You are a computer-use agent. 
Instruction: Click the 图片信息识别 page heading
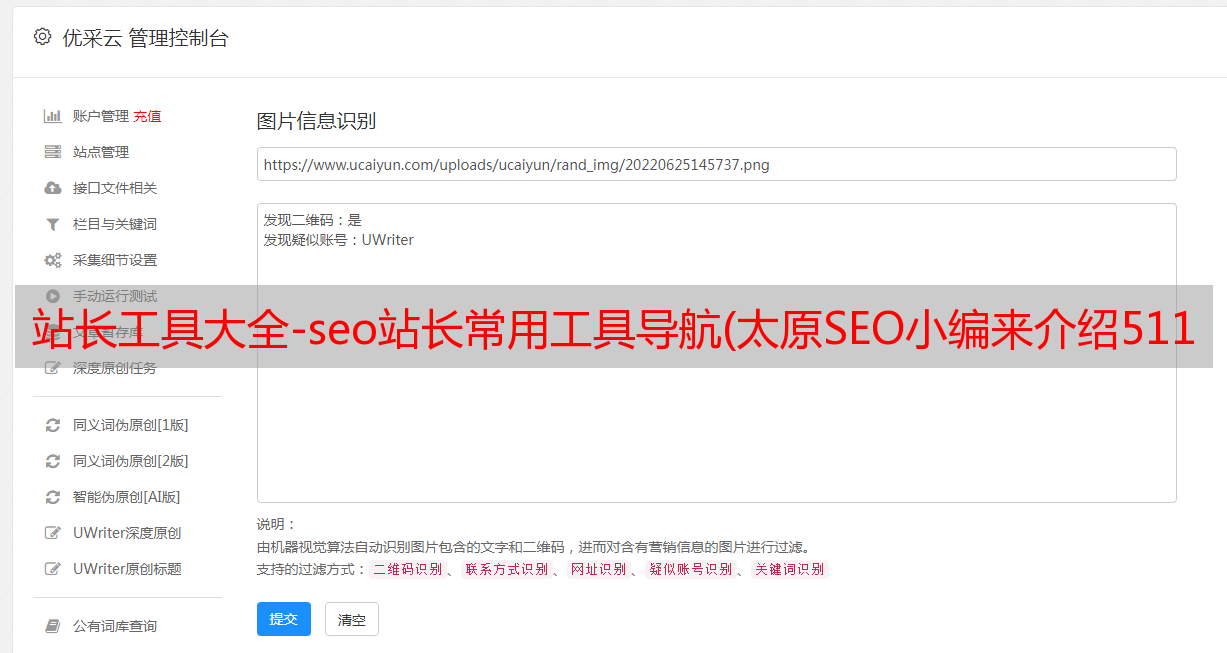[316, 121]
